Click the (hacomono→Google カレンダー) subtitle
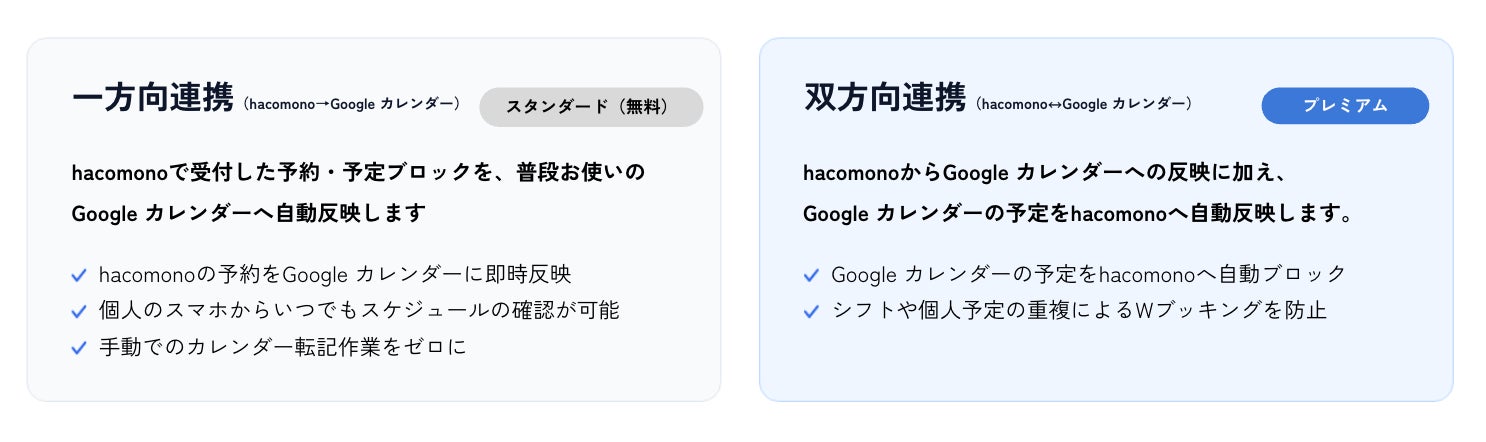The height and width of the screenshot is (442, 1486). pyautogui.click(x=352, y=104)
